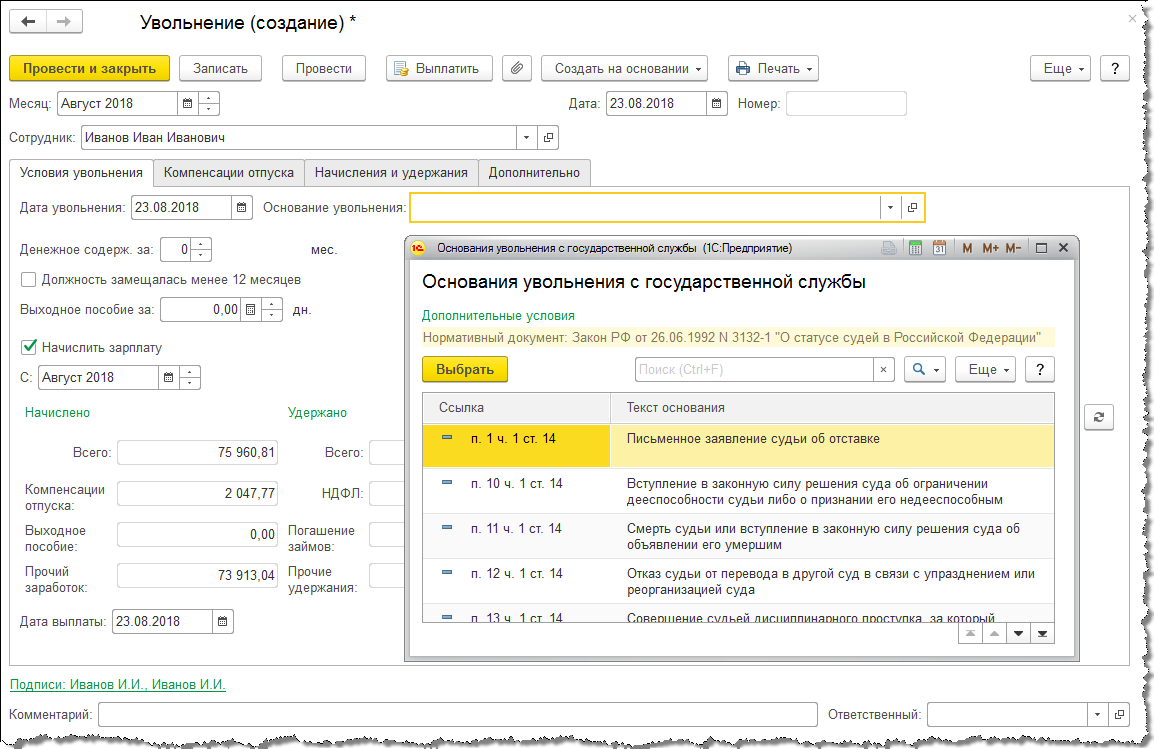Open calendar icon in popup title bar
The height and width of the screenshot is (749, 1154).
[939, 248]
